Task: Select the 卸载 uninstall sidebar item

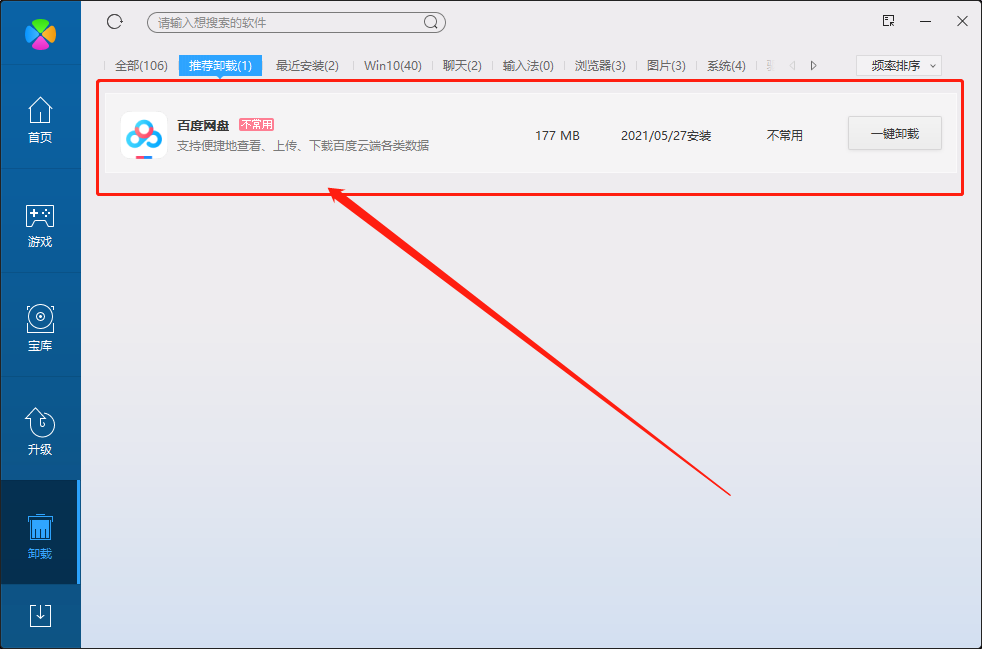Action: click(40, 536)
